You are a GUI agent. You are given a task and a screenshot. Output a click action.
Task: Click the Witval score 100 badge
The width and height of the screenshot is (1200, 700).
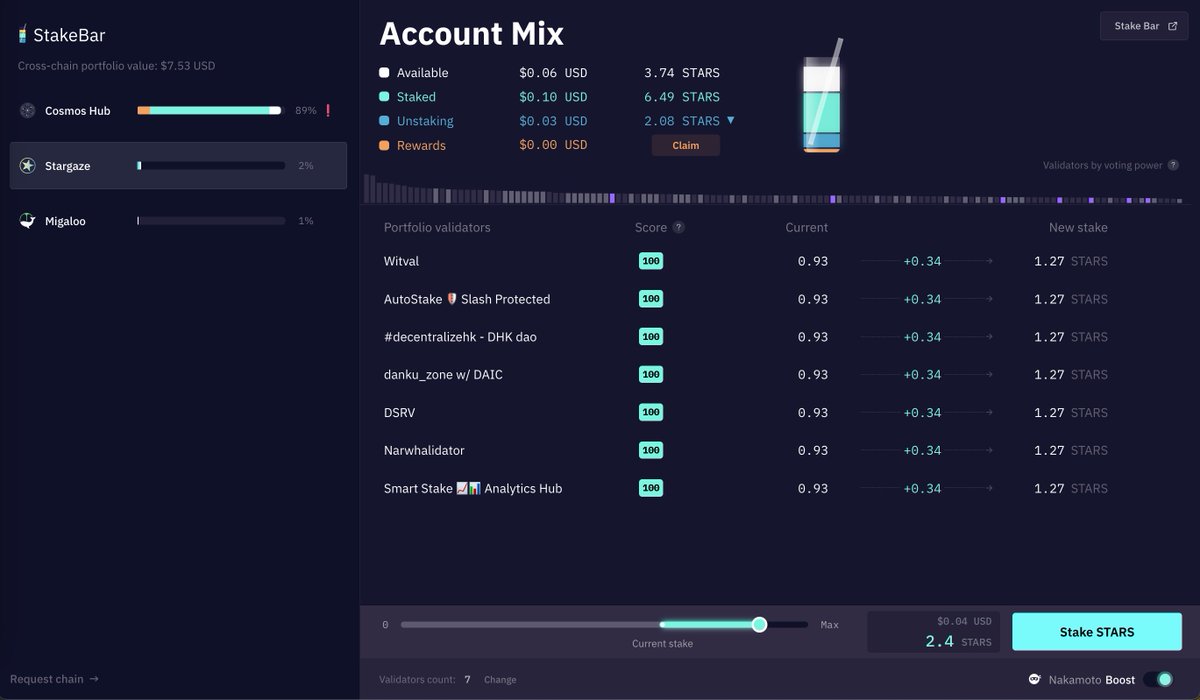click(x=651, y=261)
